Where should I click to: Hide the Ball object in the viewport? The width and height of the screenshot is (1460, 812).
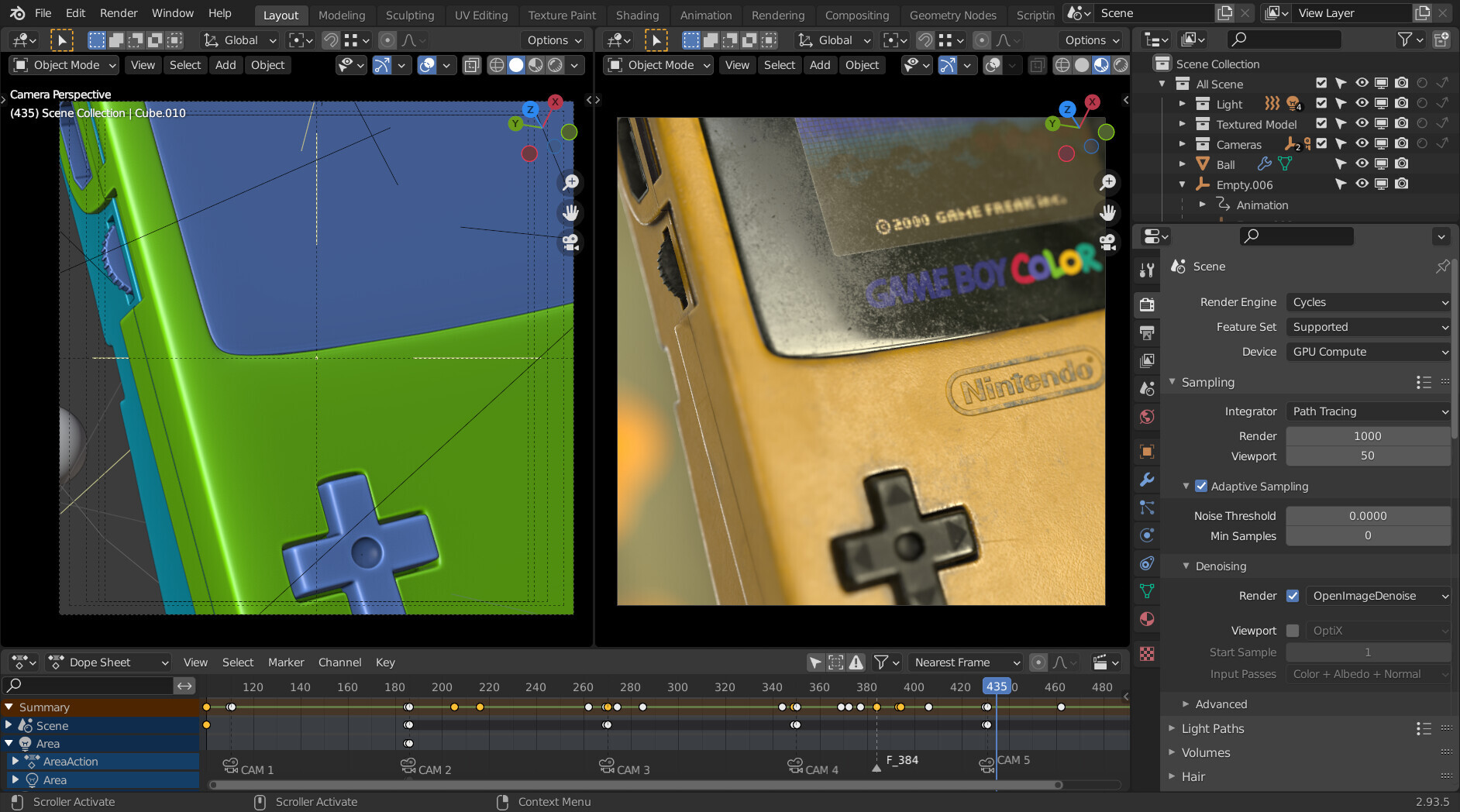(x=1362, y=163)
